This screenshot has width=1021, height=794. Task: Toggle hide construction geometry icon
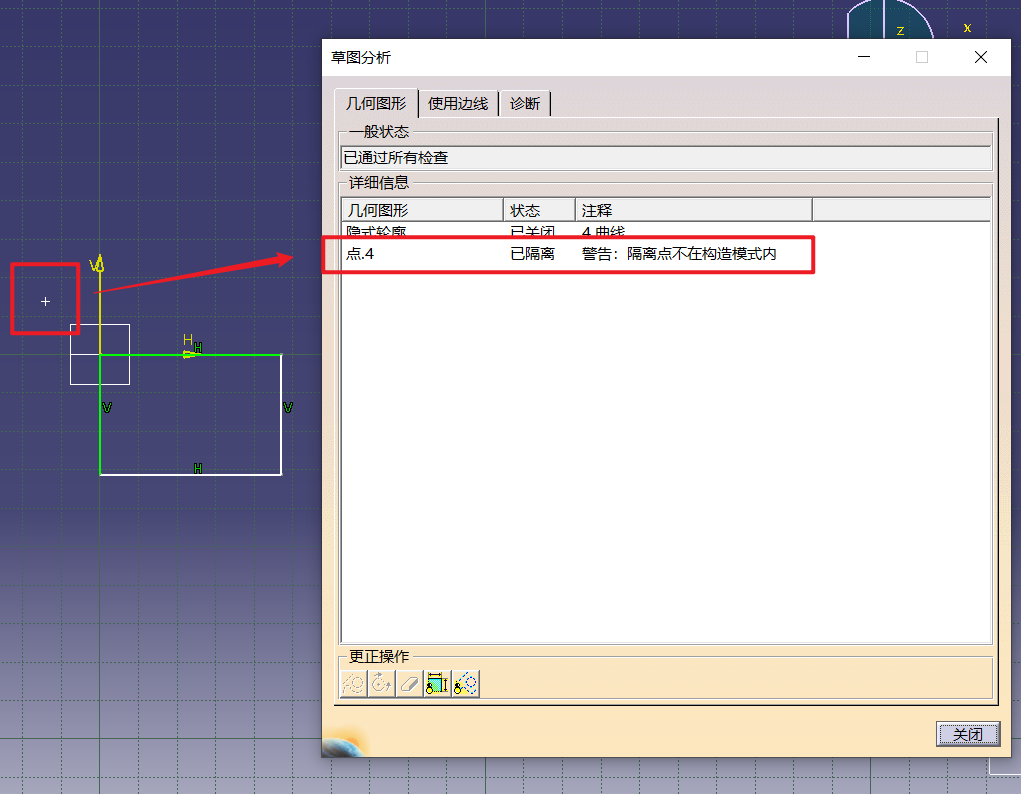pyautogui.click(x=465, y=684)
